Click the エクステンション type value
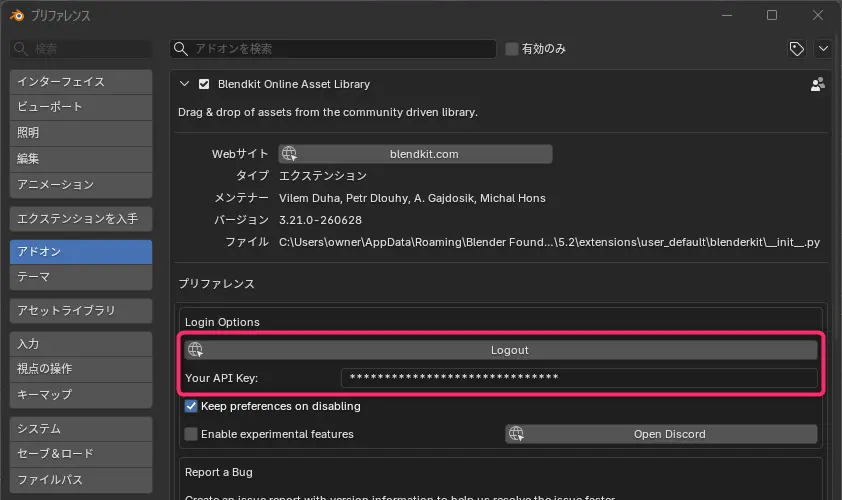 (323, 176)
